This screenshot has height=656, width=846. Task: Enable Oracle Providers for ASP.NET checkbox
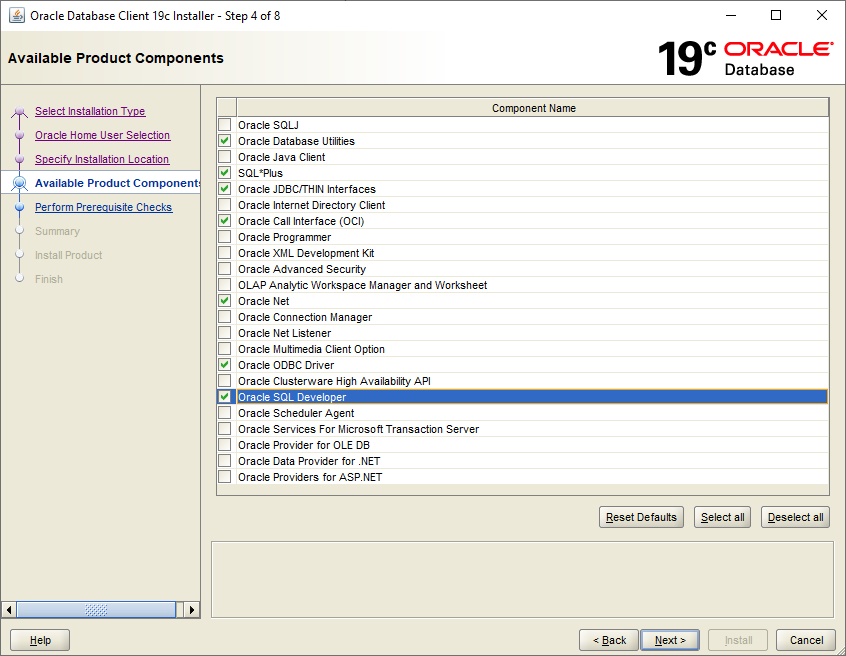click(x=224, y=477)
